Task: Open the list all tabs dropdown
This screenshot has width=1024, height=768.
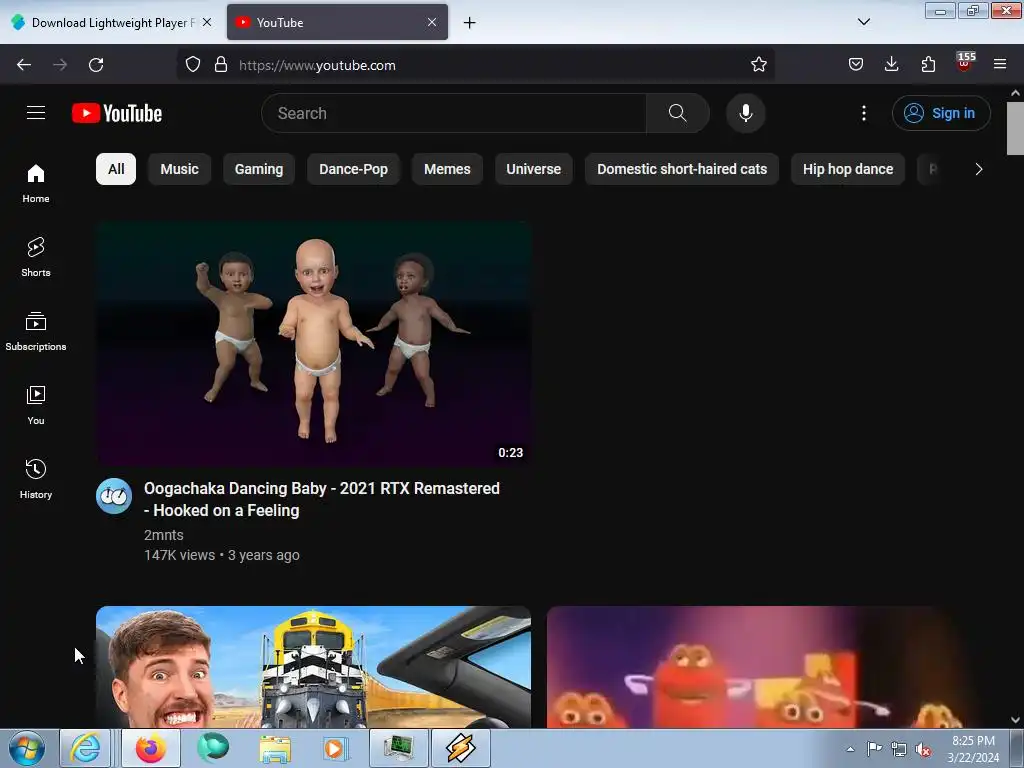Action: (x=863, y=22)
